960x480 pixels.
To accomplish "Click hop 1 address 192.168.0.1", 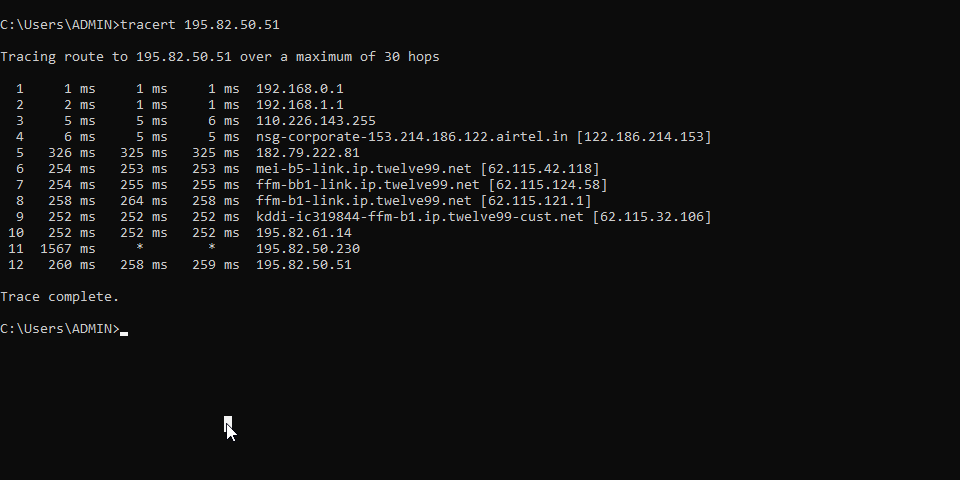I will click(x=299, y=89).
